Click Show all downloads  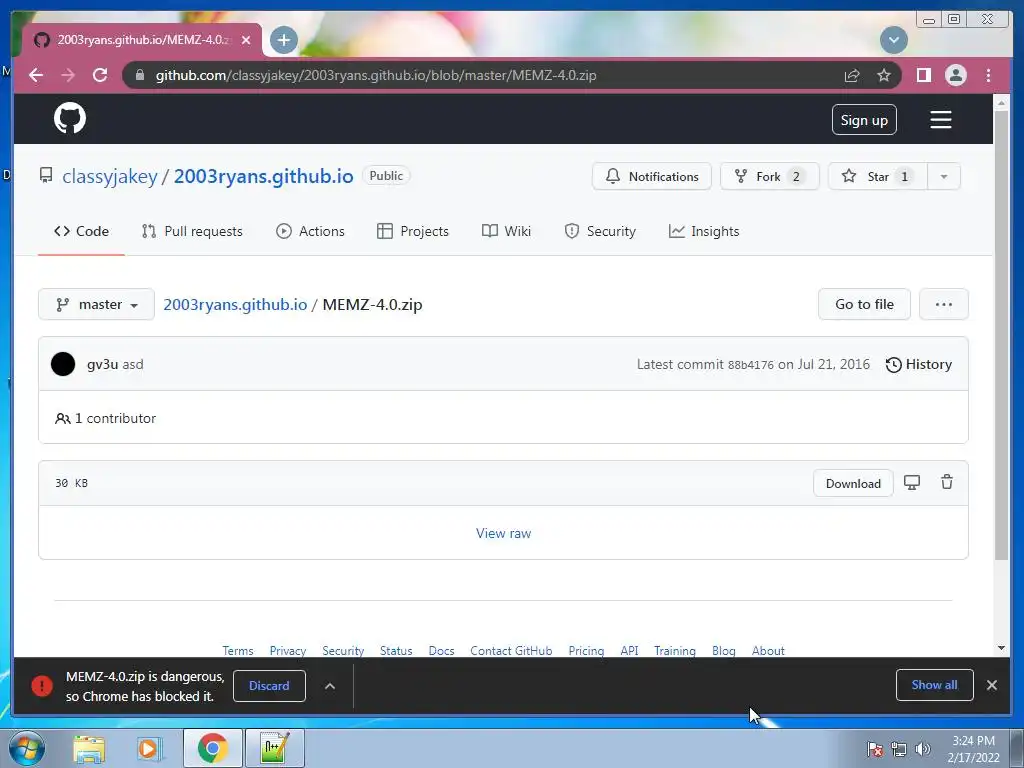[x=935, y=684]
